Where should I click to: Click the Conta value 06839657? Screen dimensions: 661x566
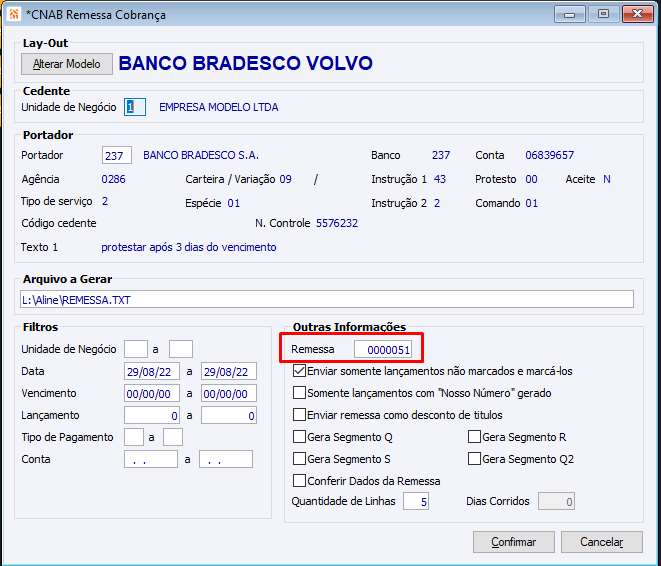[549, 155]
